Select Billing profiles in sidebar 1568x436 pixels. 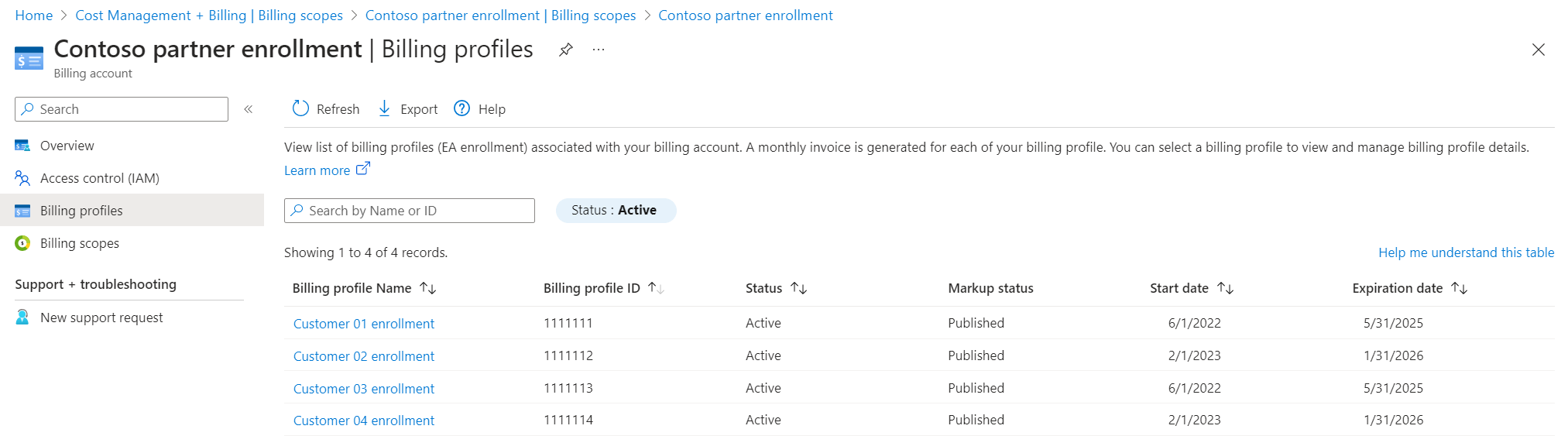click(x=132, y=211)
